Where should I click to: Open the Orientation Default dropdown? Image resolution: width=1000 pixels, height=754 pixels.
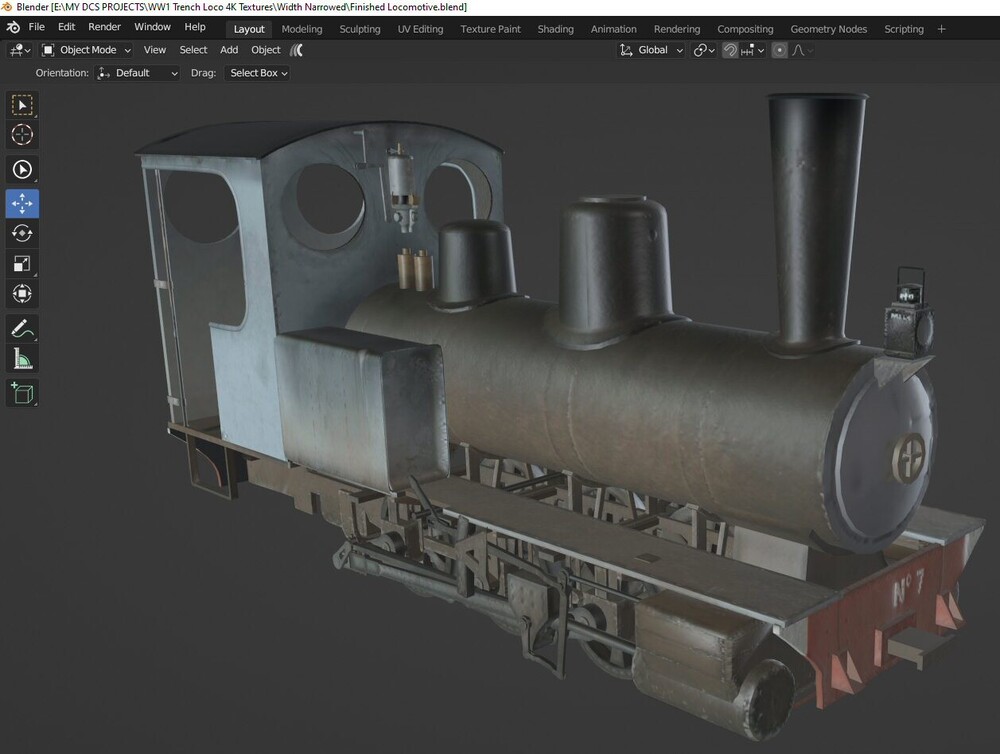[x=137, y=73]
